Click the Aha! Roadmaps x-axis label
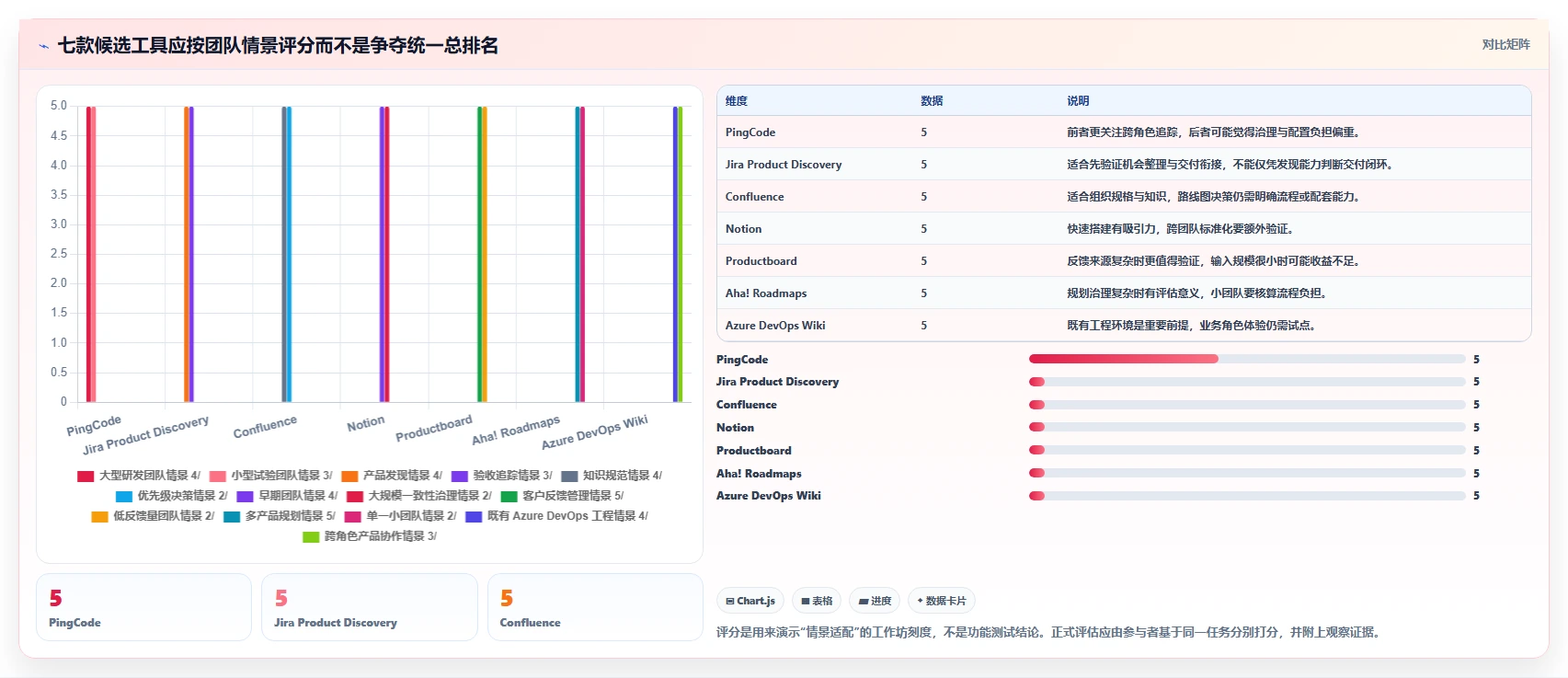The height and width of the screenshot is (678, 1568). tap(516, 431)
